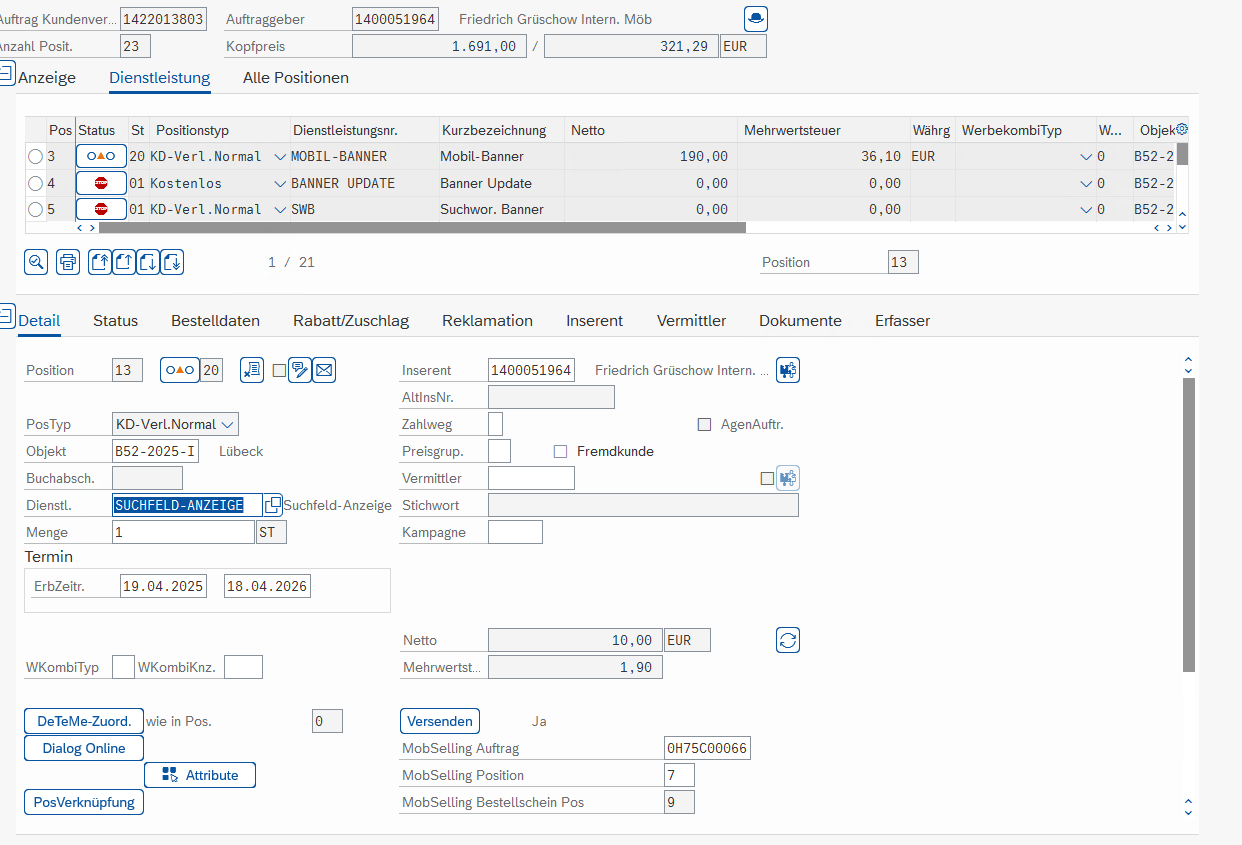Open Positionstyp dropdown in MOBIL-BANNER row
Viewport: 1242px width, 845px height.
click(x=280, y=157)
